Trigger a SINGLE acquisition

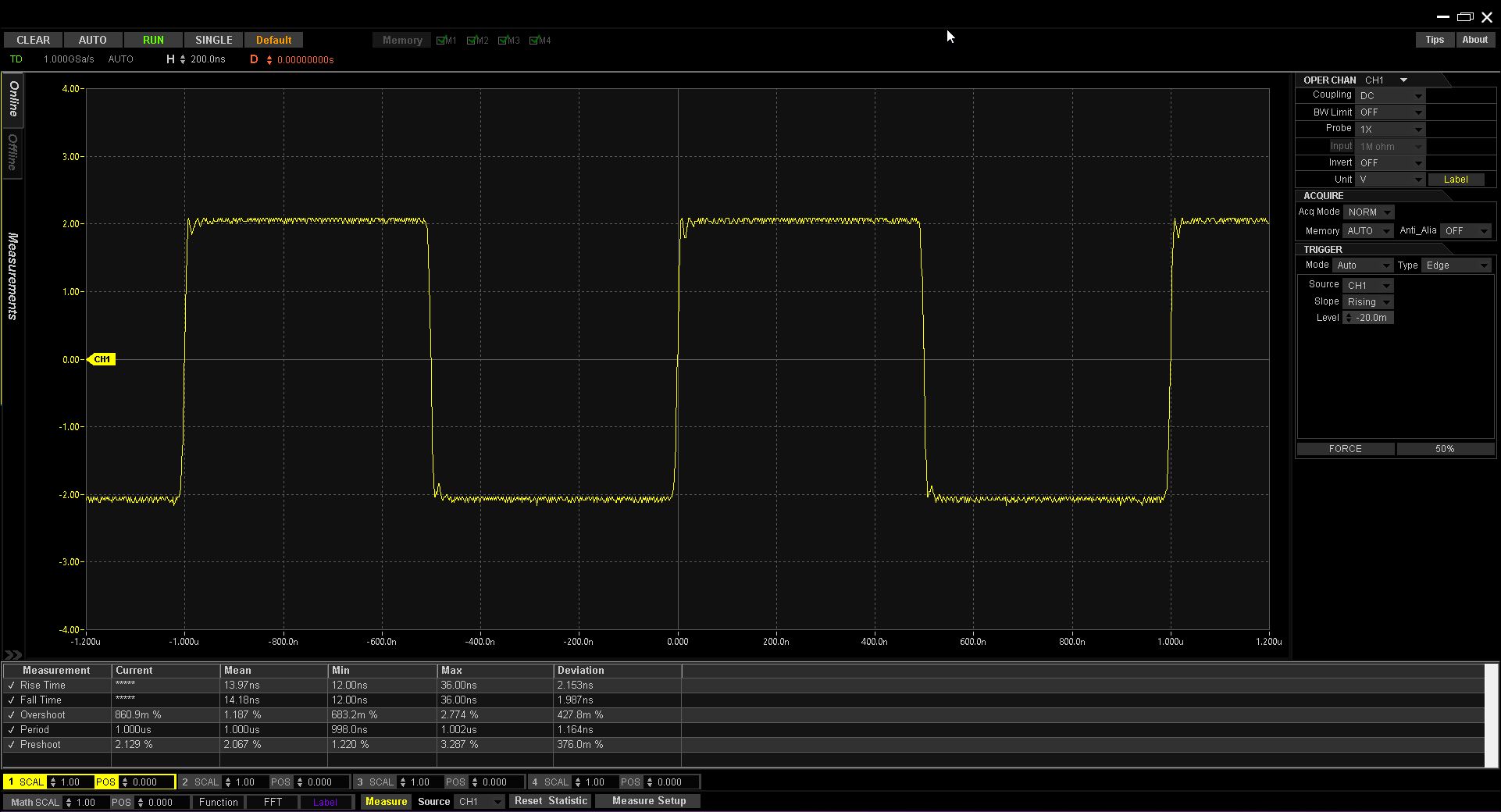click(x=213, y=40)
